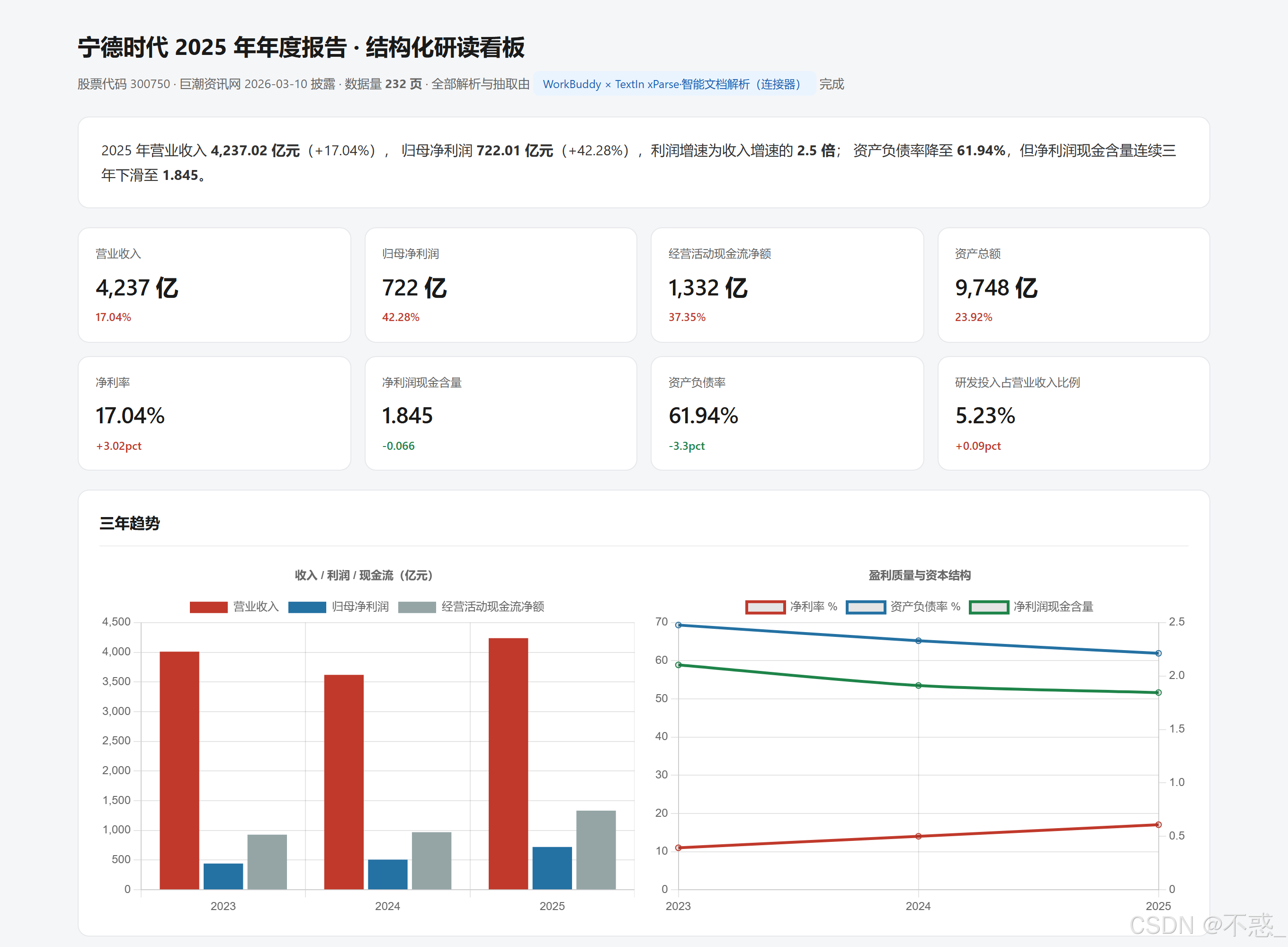
Task: Click the 2024 净利润现金含量 green data point
Action: tap(918, 686)
